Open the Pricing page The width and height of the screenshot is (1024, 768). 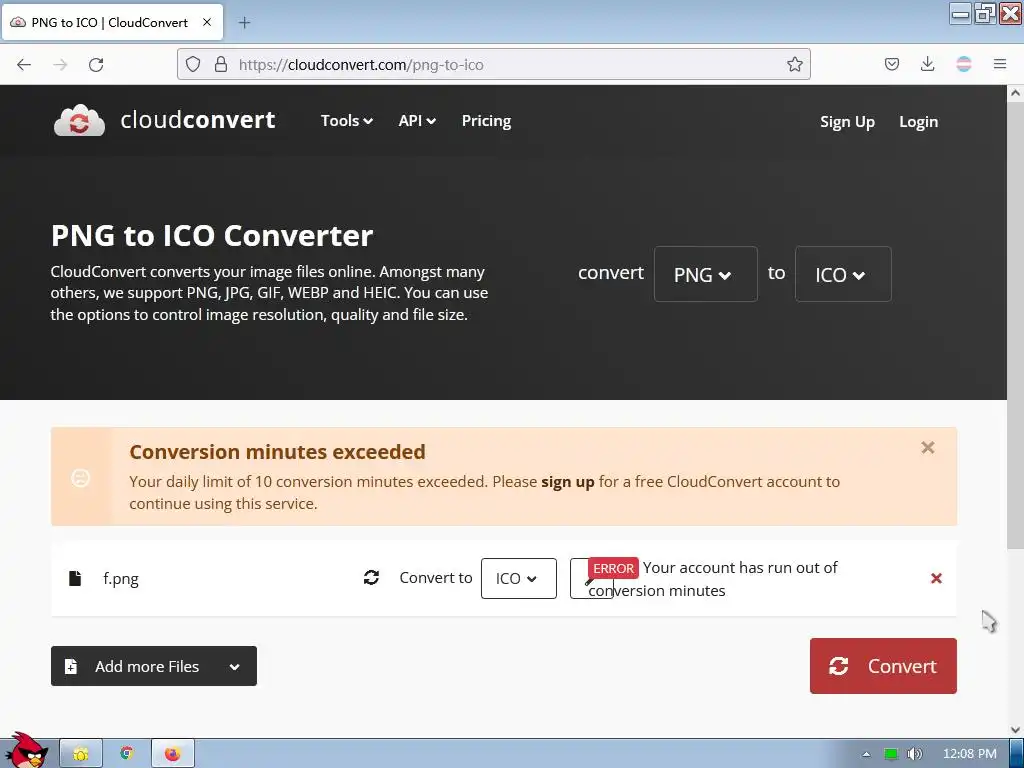click(487, 121)
